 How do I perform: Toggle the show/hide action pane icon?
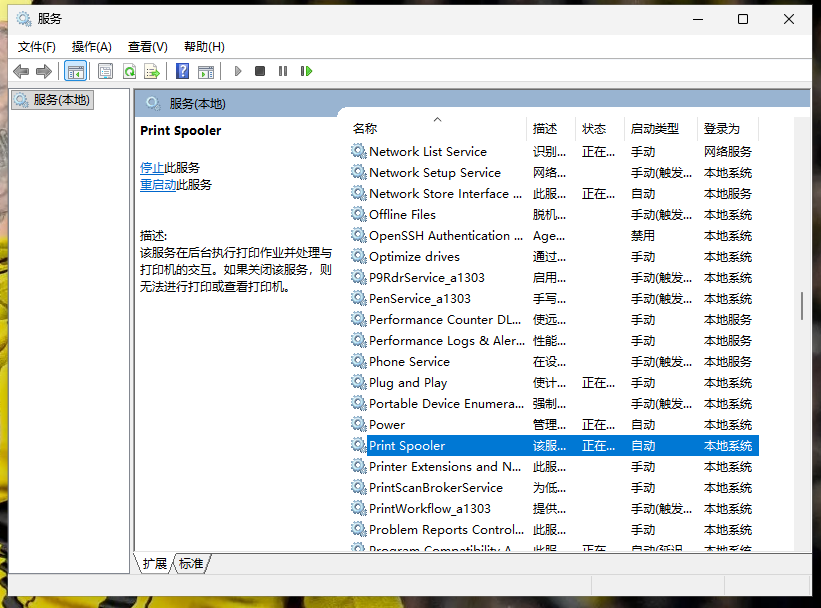[206, 71]
